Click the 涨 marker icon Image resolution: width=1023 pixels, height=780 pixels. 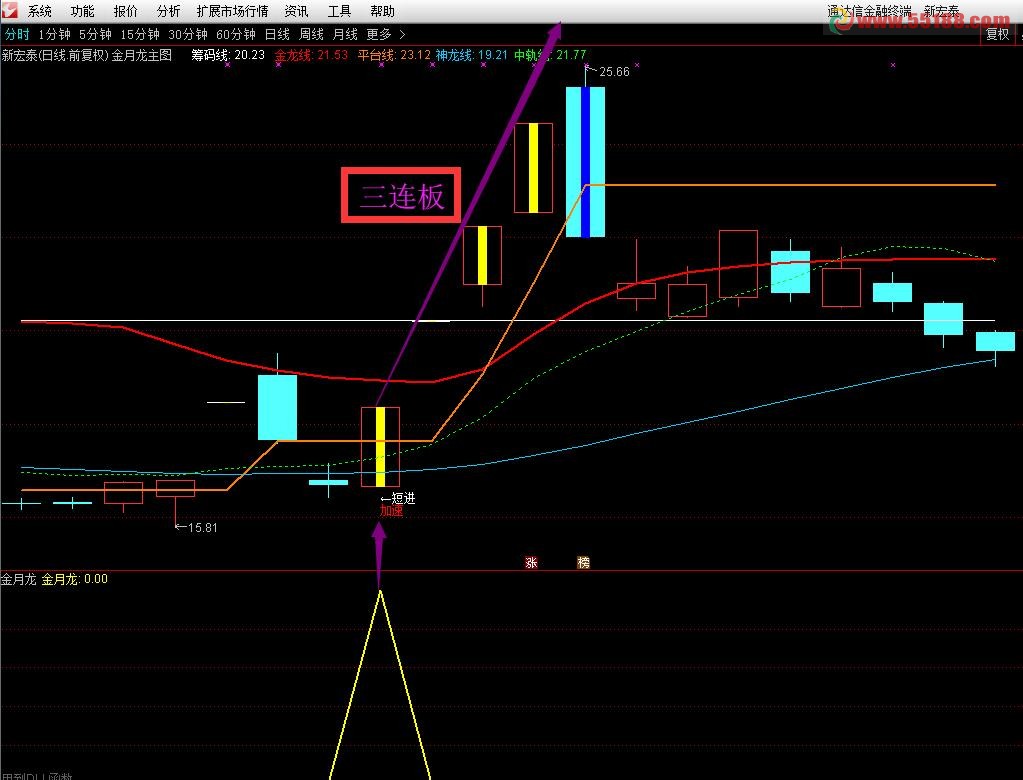click(531, 563)
